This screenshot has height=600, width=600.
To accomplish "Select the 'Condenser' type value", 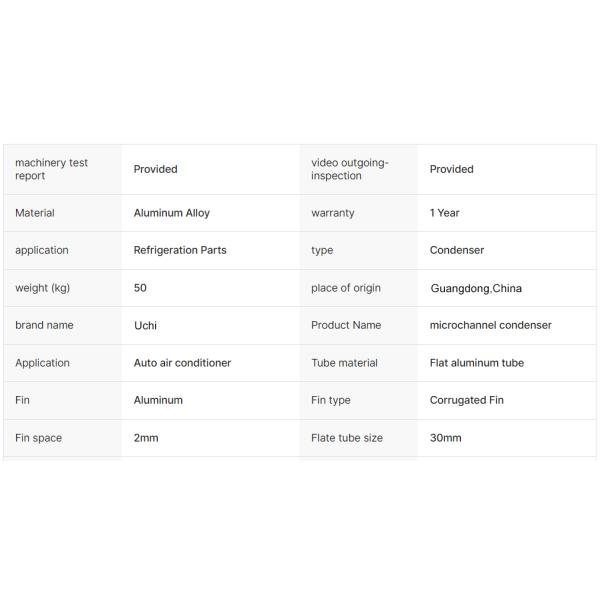I will 456,250.
